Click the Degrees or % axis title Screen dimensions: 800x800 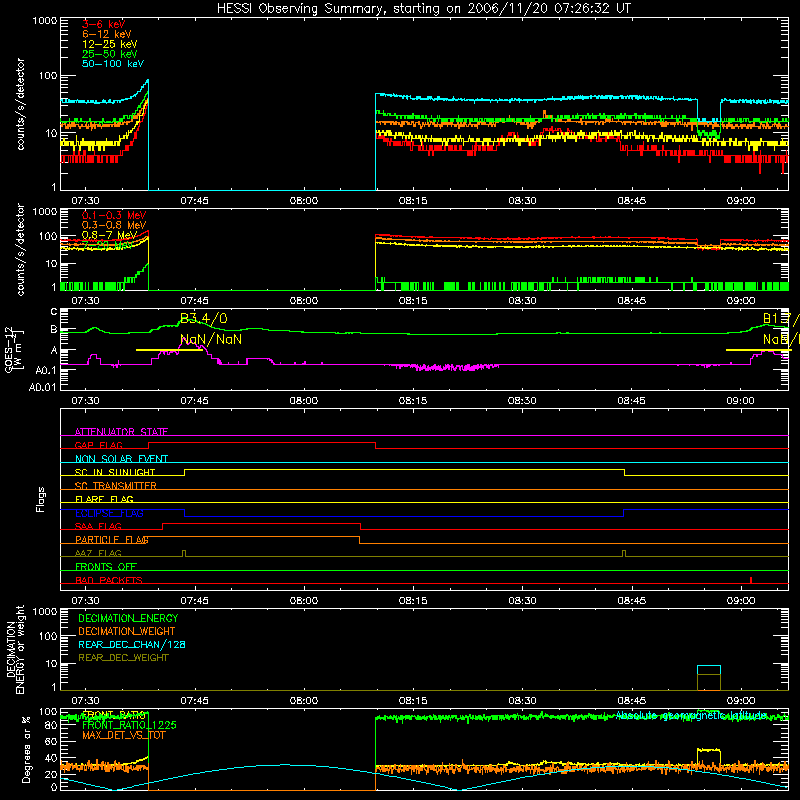point(26,749)
